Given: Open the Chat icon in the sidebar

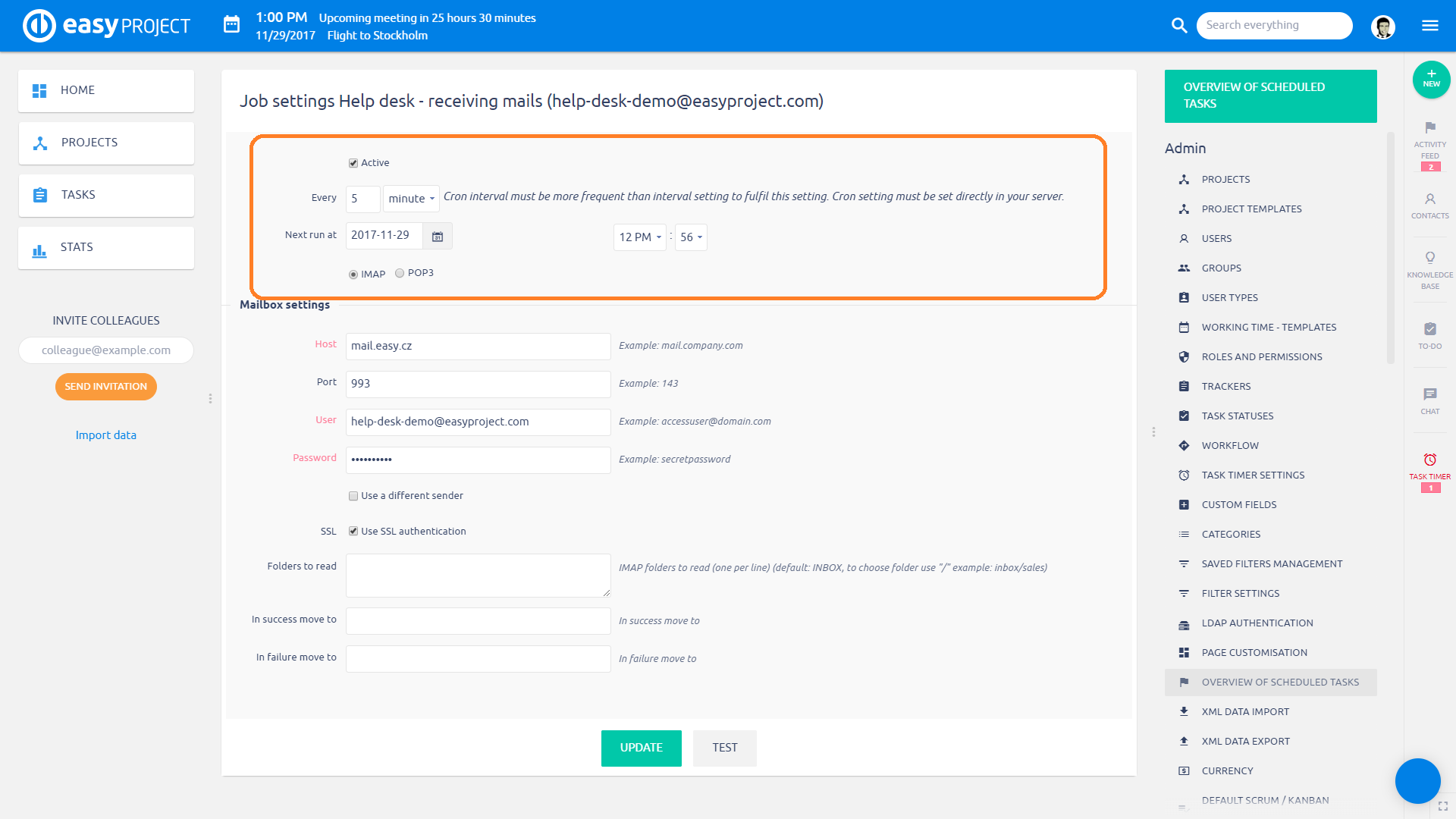Looking at the screenshot, I should coord(1430,394).
